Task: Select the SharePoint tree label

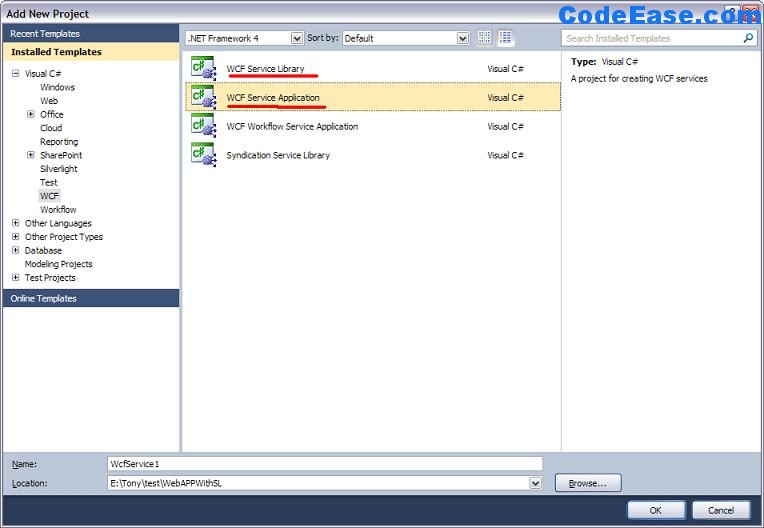Action: click(x=61, y=155)
